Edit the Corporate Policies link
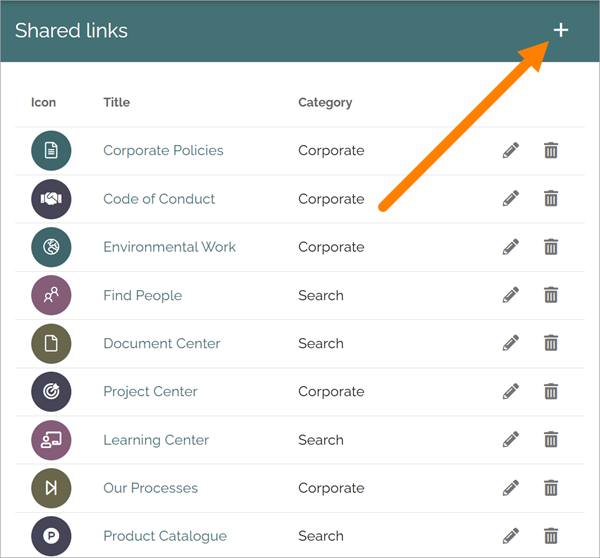This screenshot has width=600, height=558. coord(511,150)
